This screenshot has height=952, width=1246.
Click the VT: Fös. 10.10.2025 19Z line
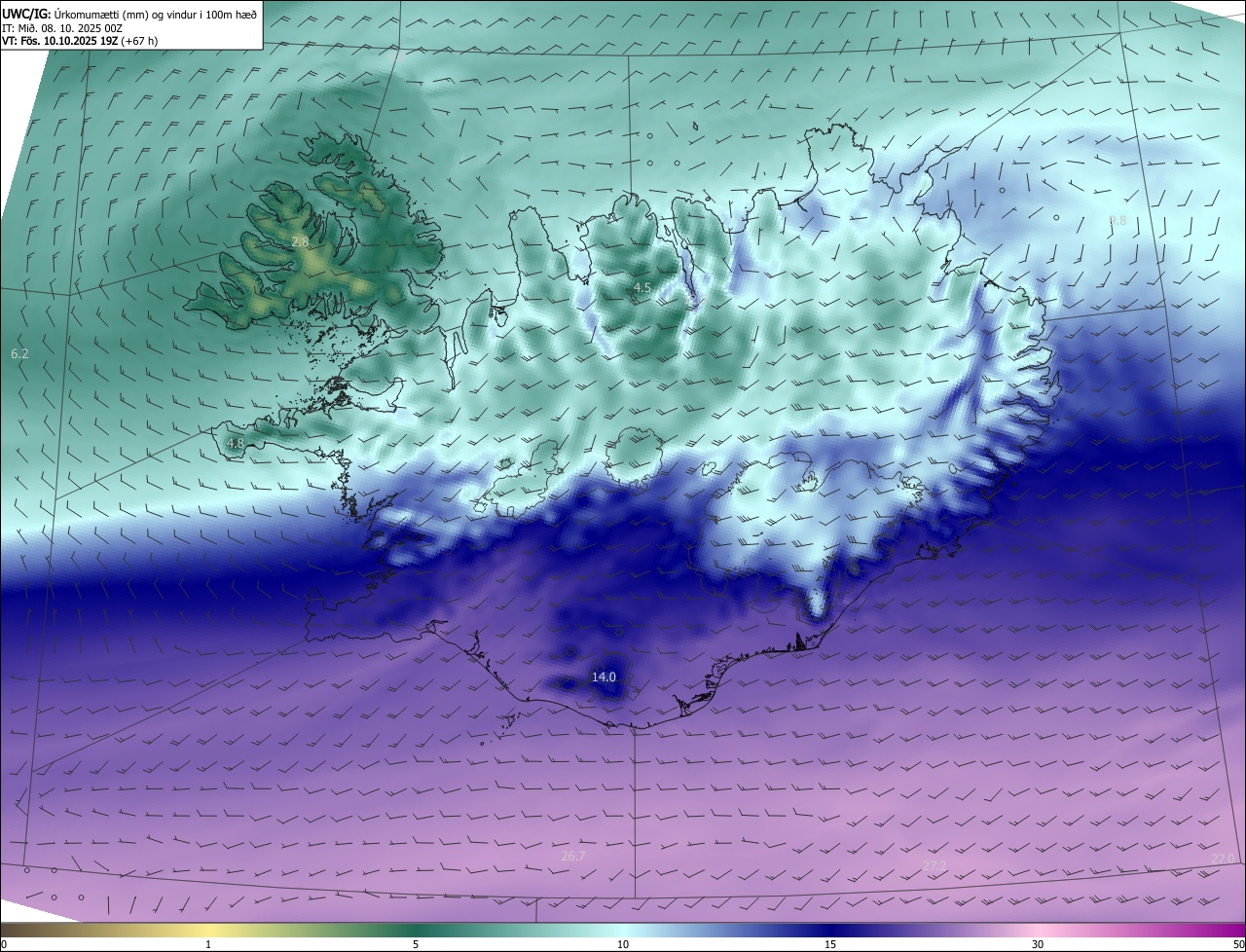coord(80,41)
